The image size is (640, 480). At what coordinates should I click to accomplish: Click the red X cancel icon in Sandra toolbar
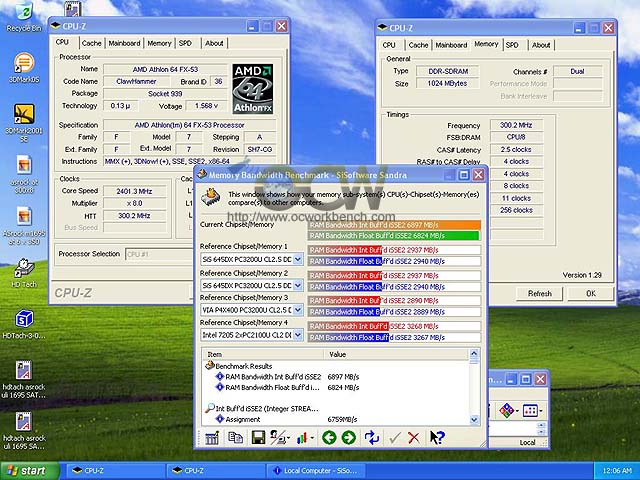pos(414,438)
